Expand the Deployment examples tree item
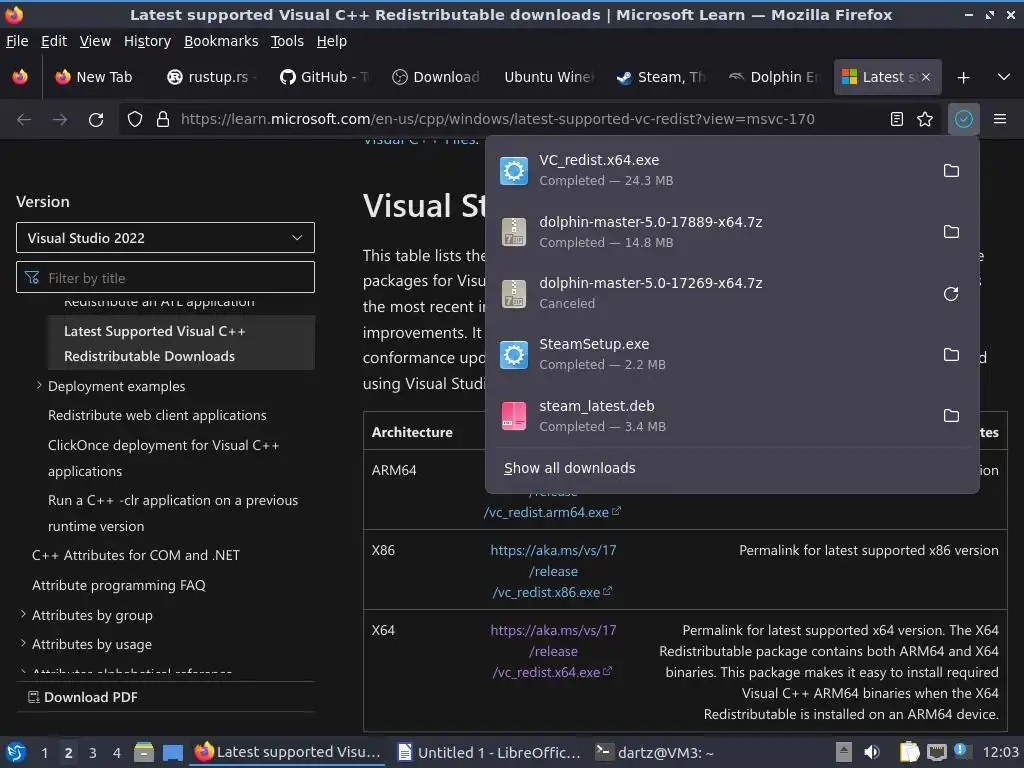Screen dimensions: 1024x768 (x=39, y=385)
